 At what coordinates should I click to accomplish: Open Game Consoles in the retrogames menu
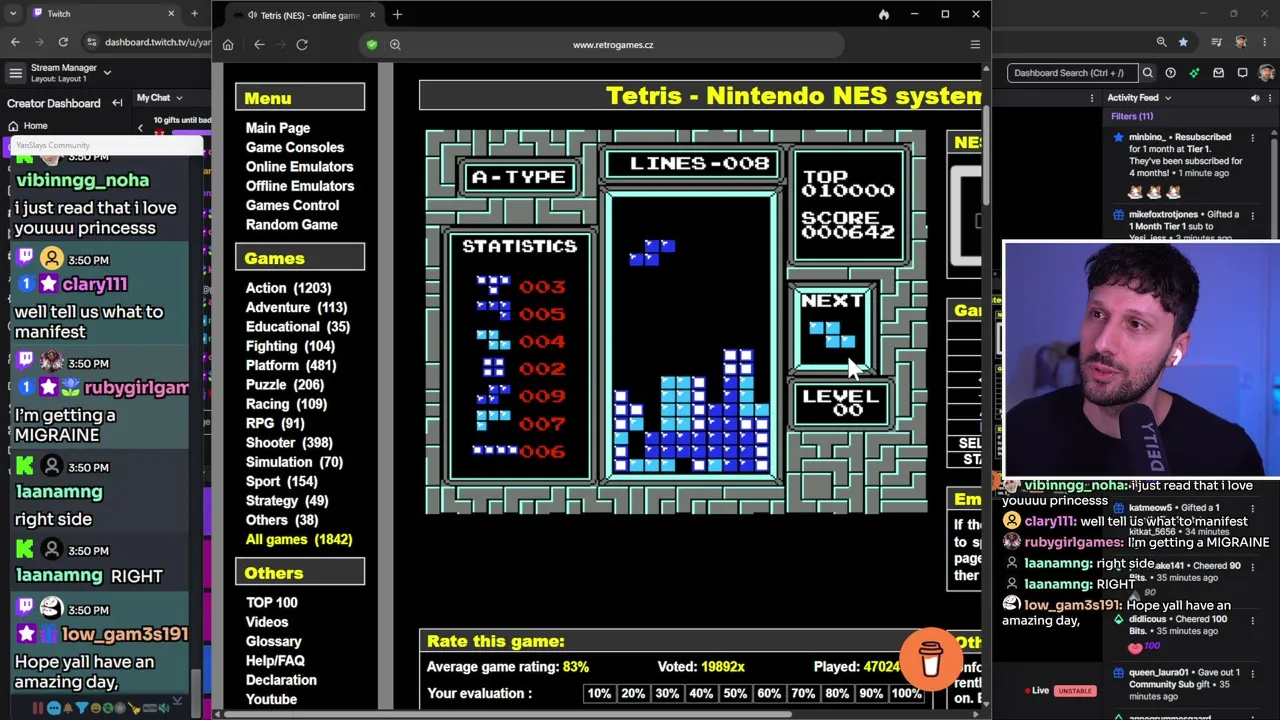[x=295, y=147]
